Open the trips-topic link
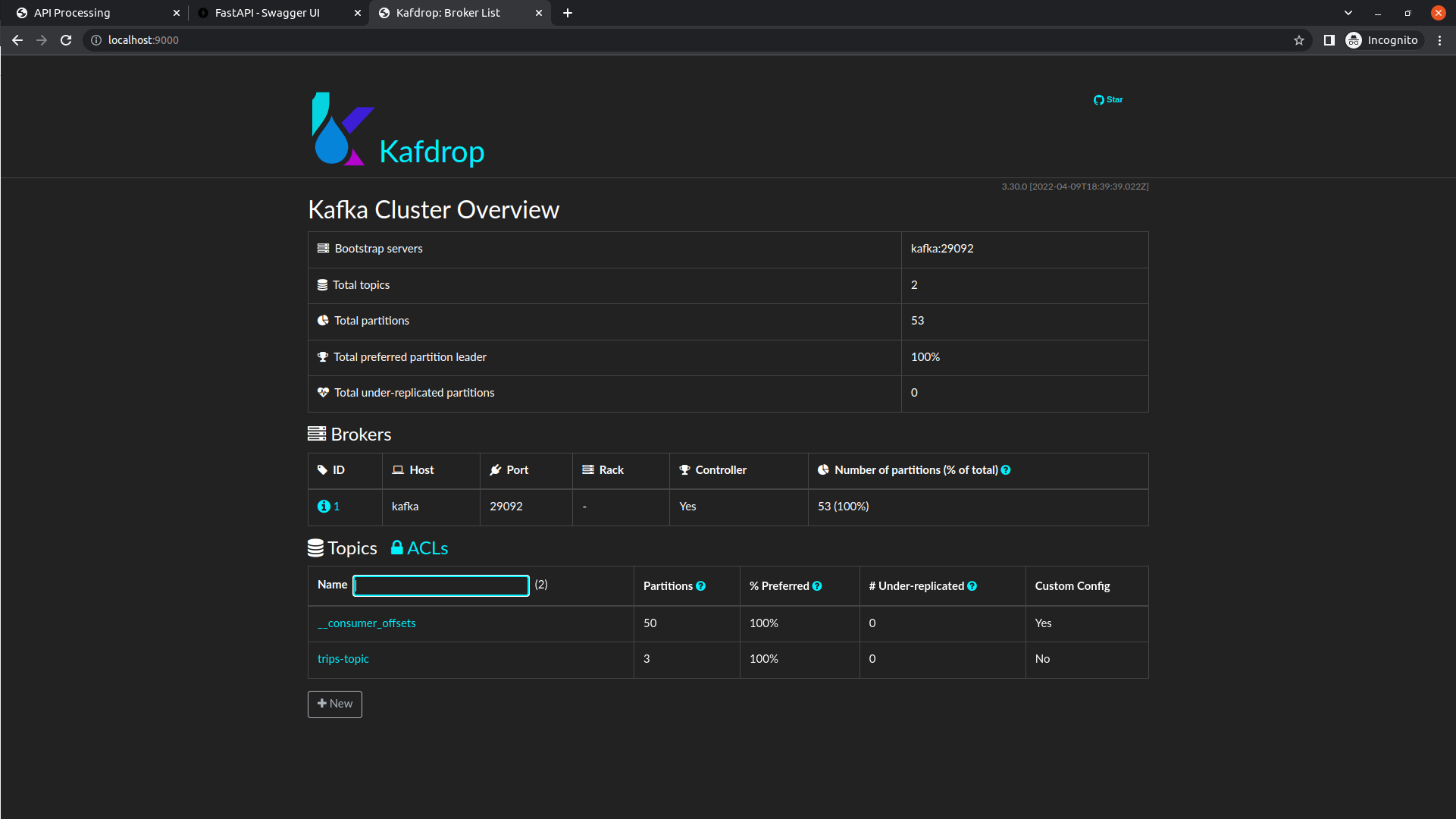The width and height of the screenshot is (1456, 819). click(343, 659)
